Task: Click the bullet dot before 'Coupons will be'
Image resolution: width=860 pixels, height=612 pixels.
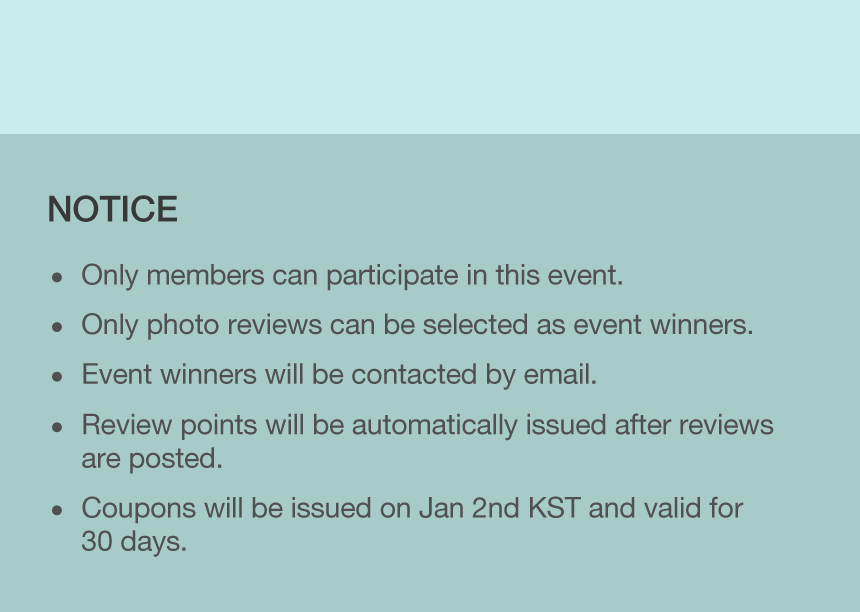Action: pos(57,511)
